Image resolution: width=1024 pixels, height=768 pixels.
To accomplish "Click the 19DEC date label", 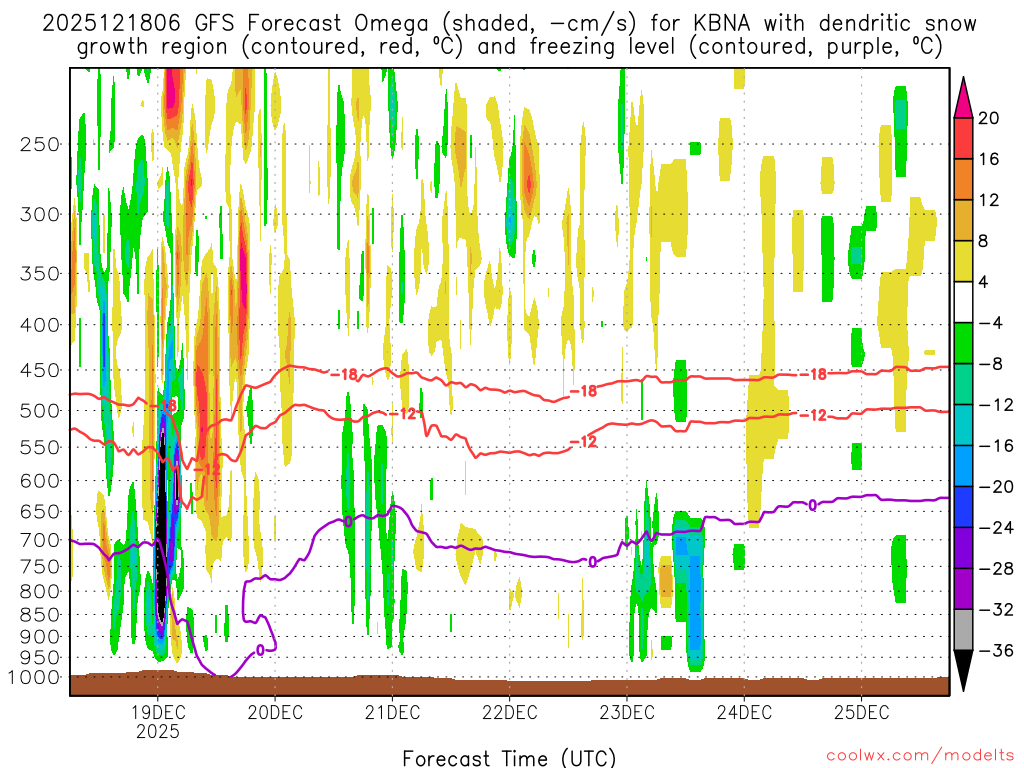I will (x=157, y=712).
